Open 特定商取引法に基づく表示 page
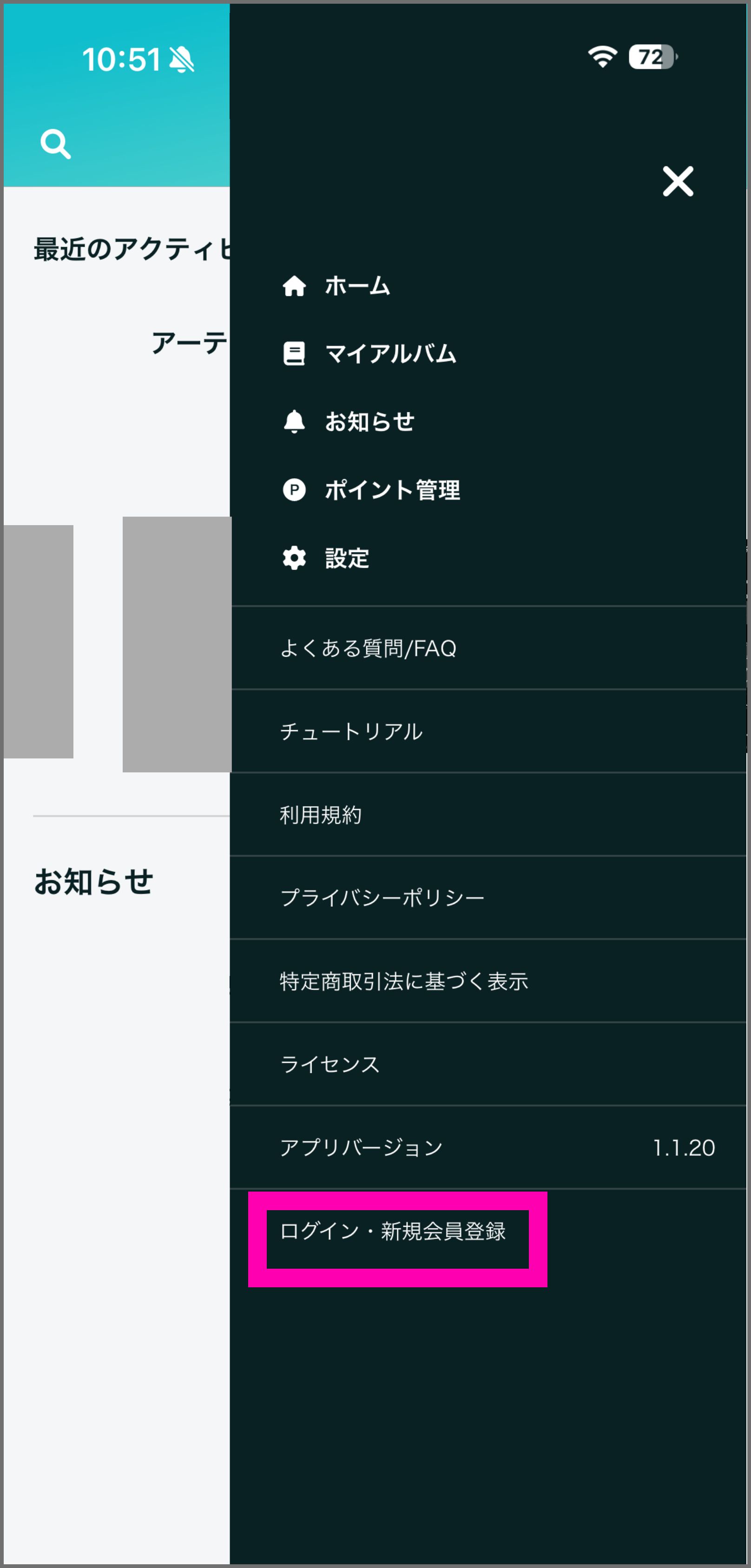The width and height of the screenshot is (751, 1568). [403, 981]
